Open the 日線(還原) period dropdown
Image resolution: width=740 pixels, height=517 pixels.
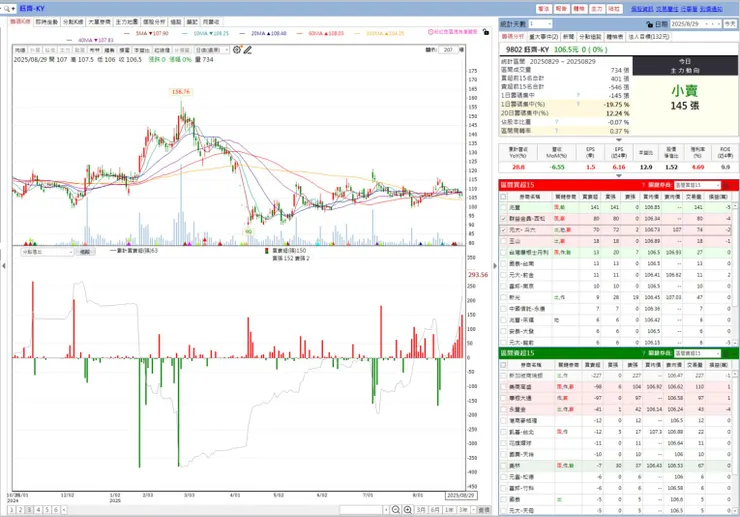tap(212, 50)
